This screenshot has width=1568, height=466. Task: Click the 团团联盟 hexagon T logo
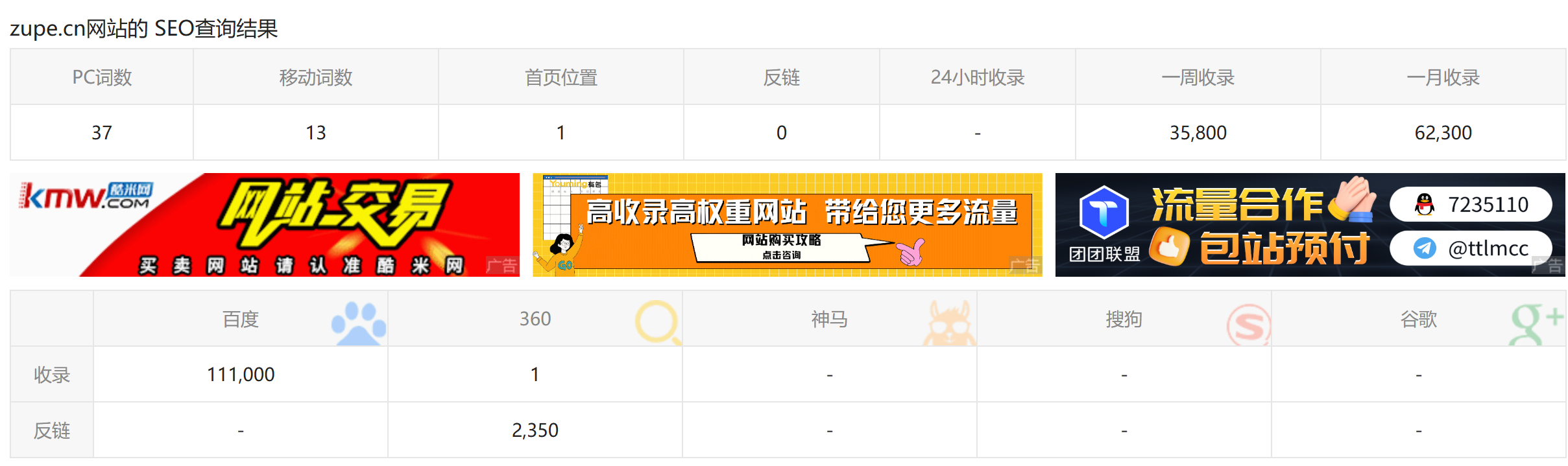[1104, 212]
